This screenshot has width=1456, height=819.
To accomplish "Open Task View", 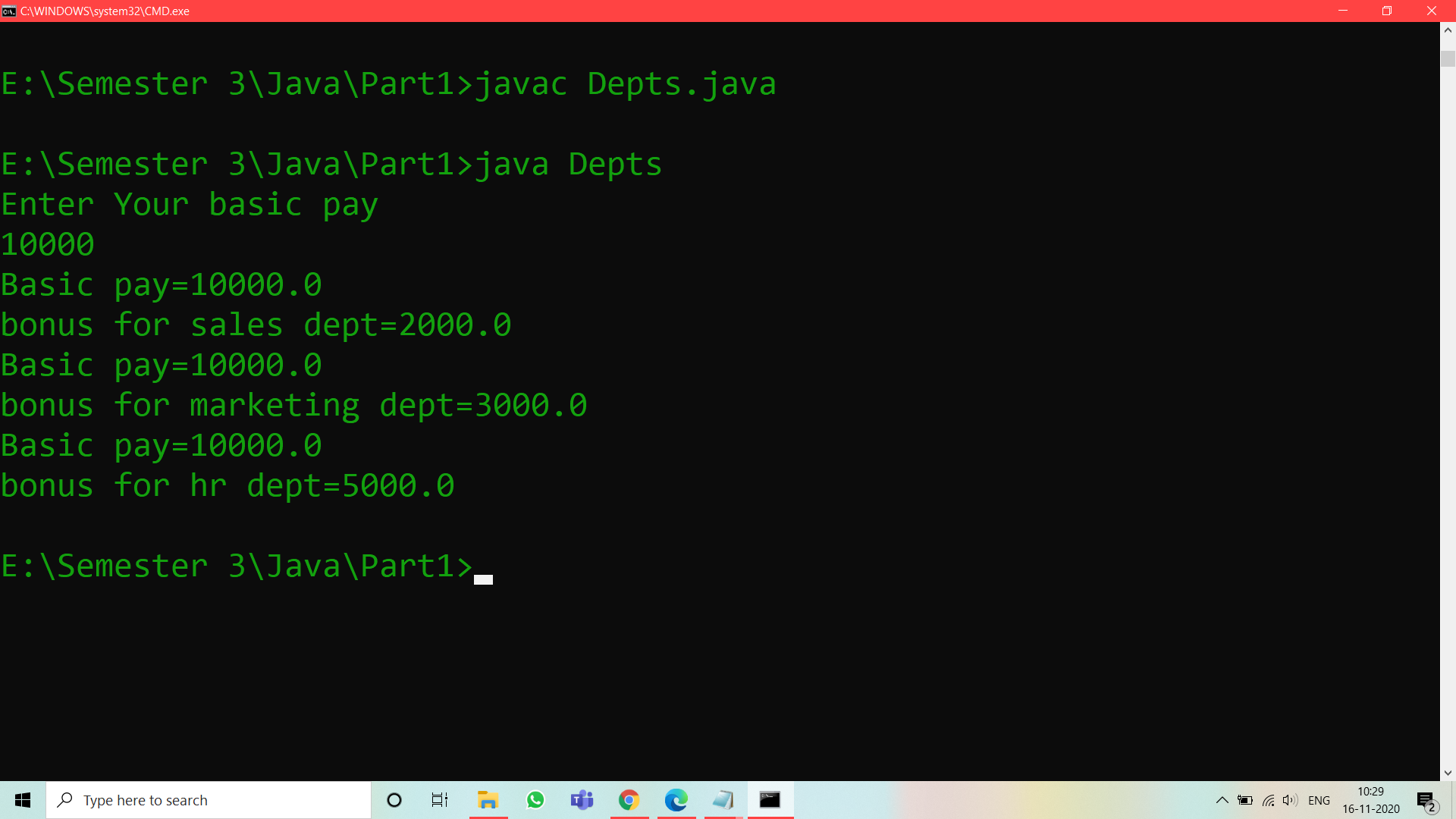I will coord(439,799).
